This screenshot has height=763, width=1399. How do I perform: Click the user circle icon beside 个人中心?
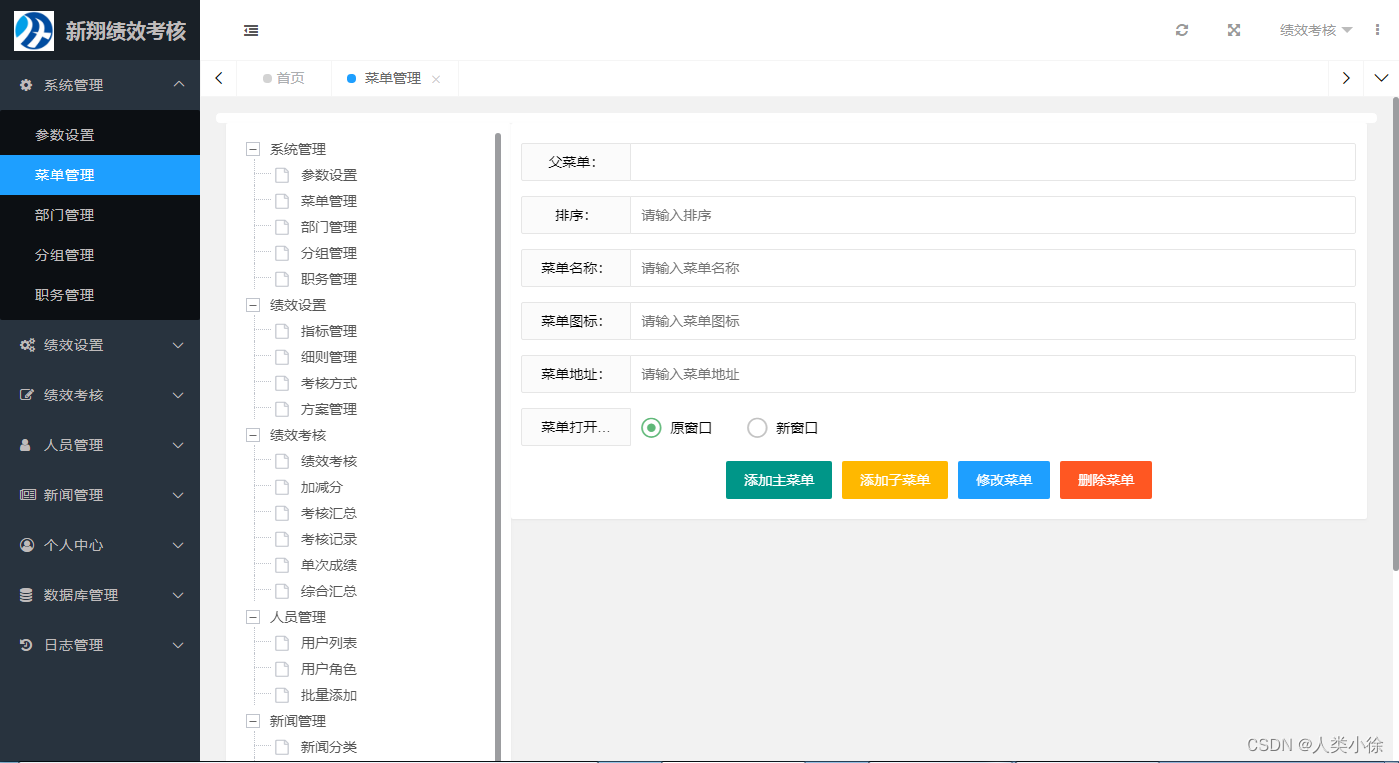pos(27,545)
